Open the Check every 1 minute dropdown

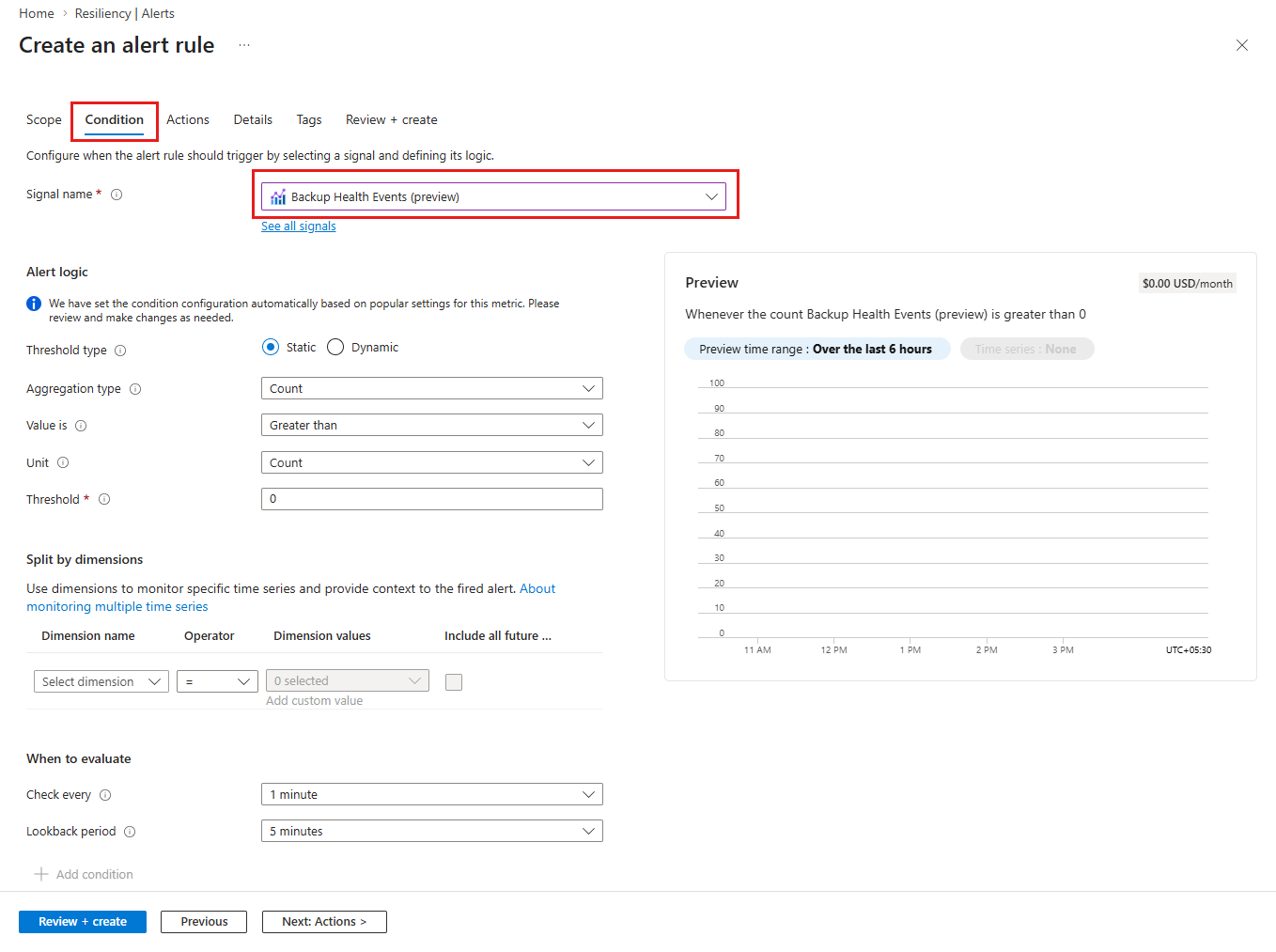tap(432, 794)
